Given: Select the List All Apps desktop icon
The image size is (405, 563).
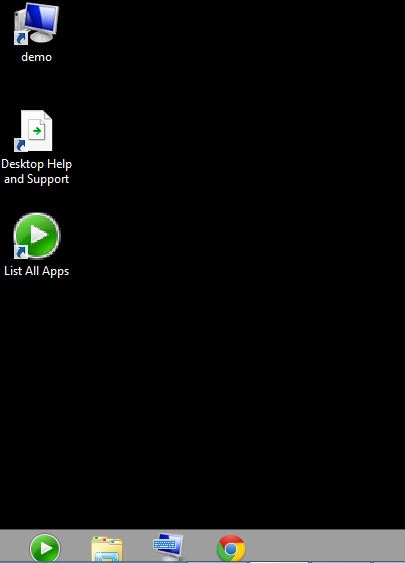Looking at the screenshot, I should [x=36, y=236].
